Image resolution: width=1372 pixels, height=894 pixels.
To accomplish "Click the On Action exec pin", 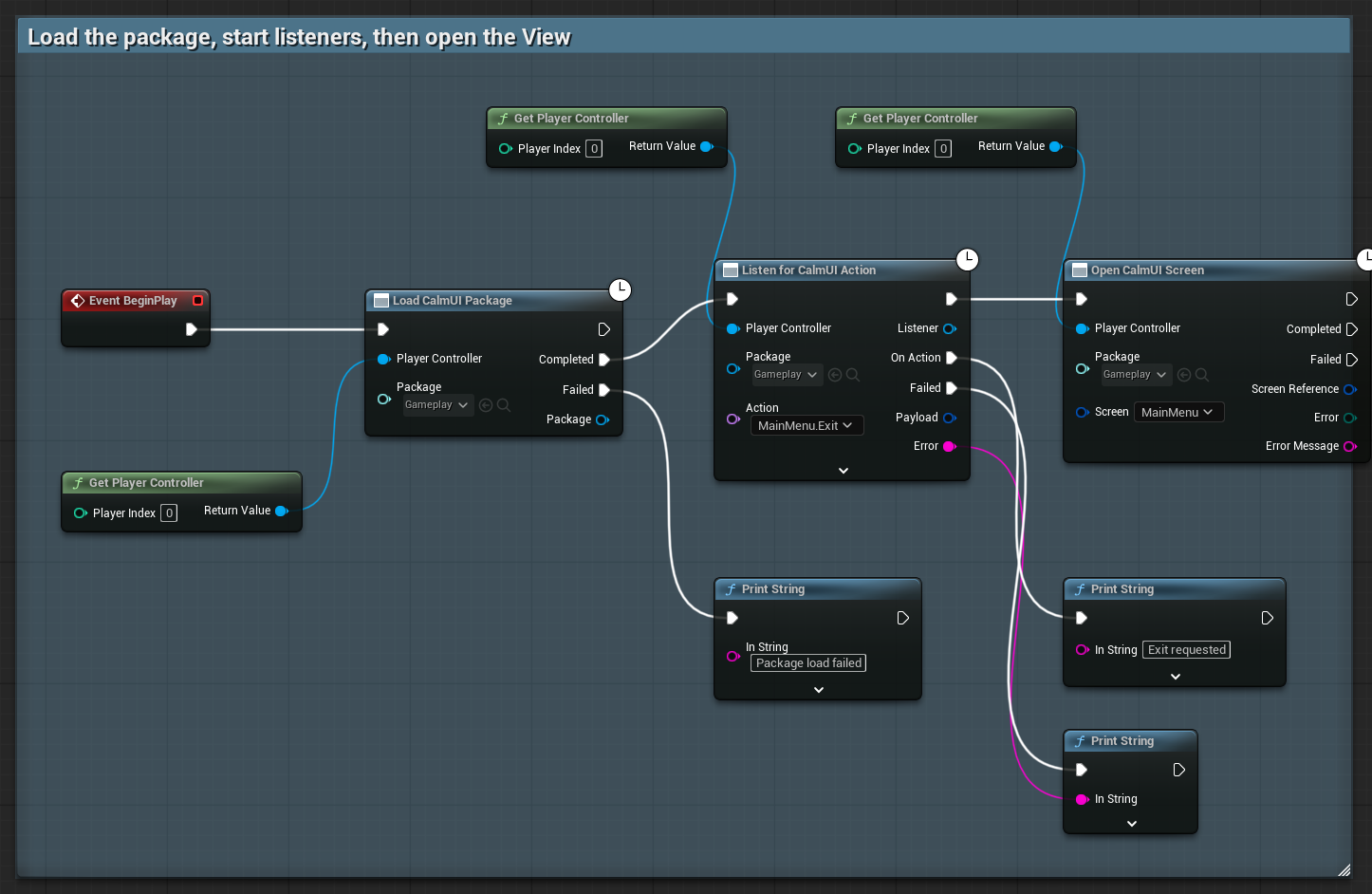I will (952, 358).
